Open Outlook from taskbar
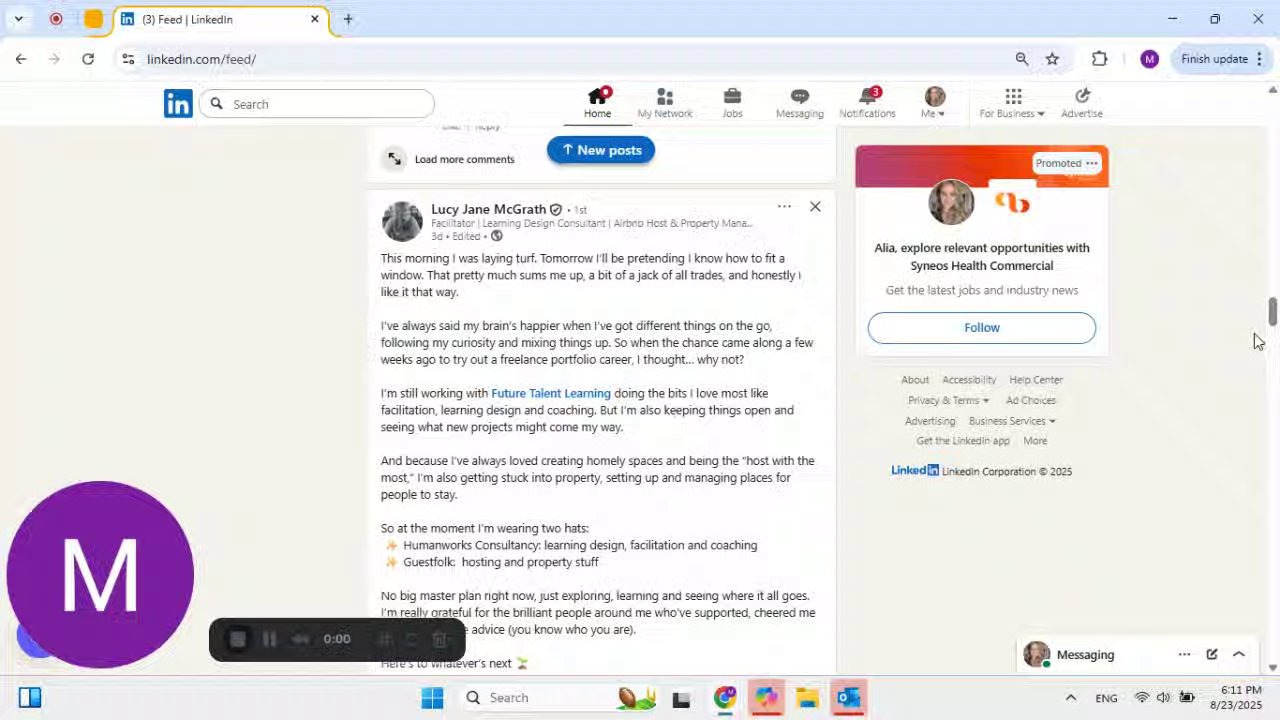Image resolution: width=1280 pixels, height=720 pixels. (849, 698)
